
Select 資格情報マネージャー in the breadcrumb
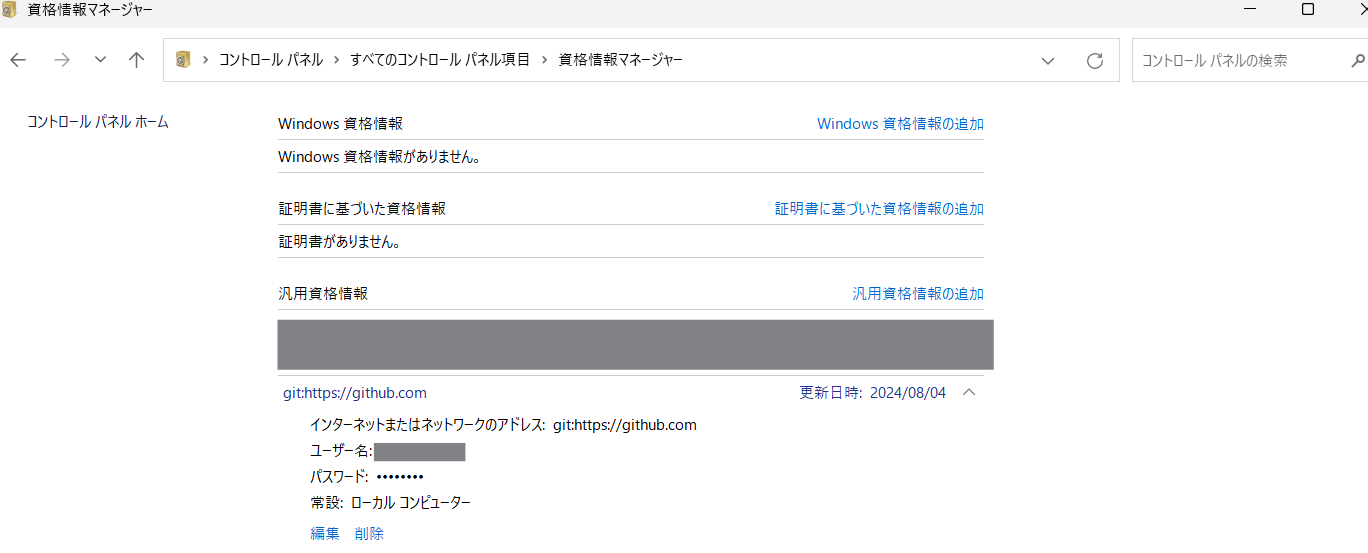(x=620, y=60)
